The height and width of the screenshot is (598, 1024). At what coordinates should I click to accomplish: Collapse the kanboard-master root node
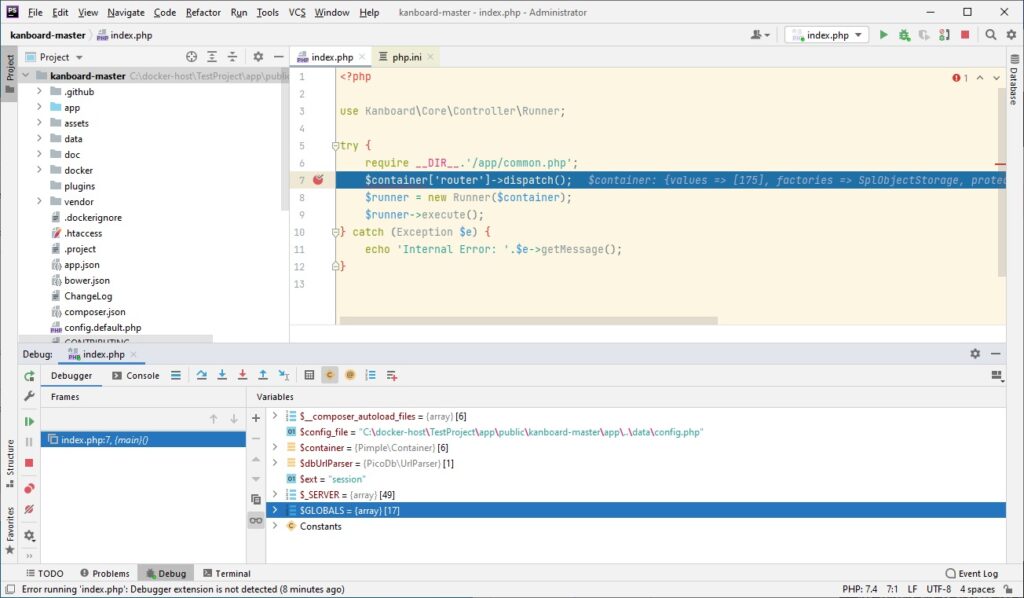pyautogui.click(x=25, y=76)
